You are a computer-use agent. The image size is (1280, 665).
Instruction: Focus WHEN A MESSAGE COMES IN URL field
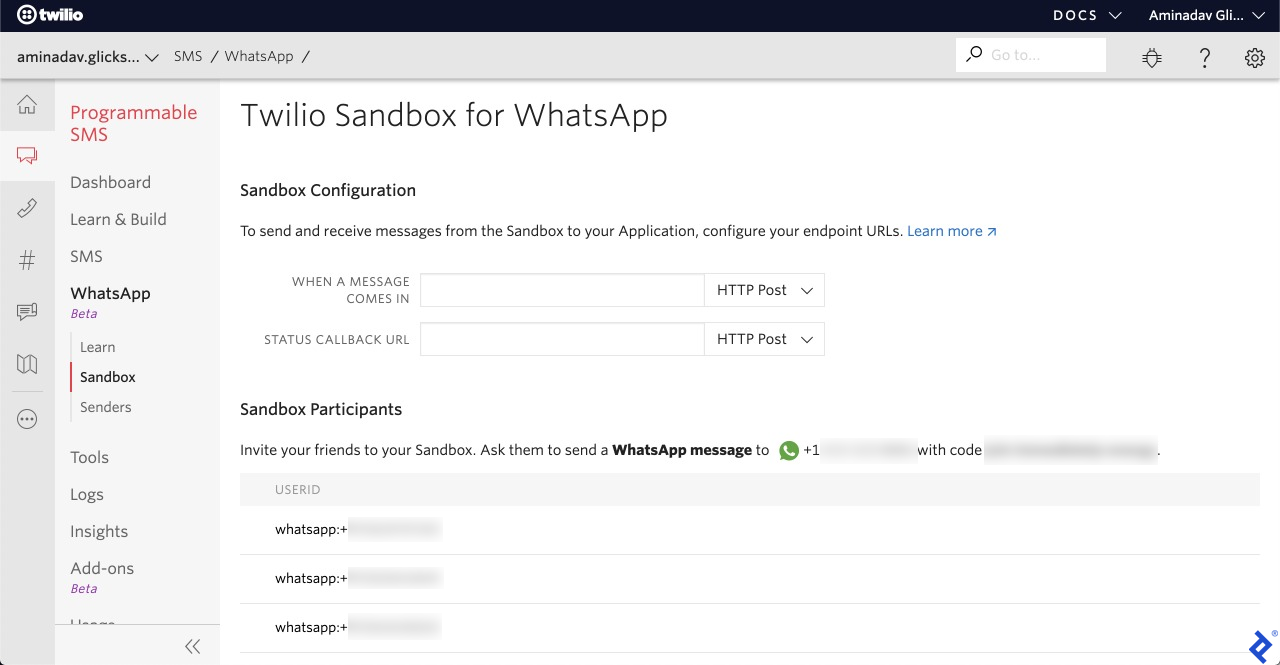pyautogui.click(x=562, y=290)
